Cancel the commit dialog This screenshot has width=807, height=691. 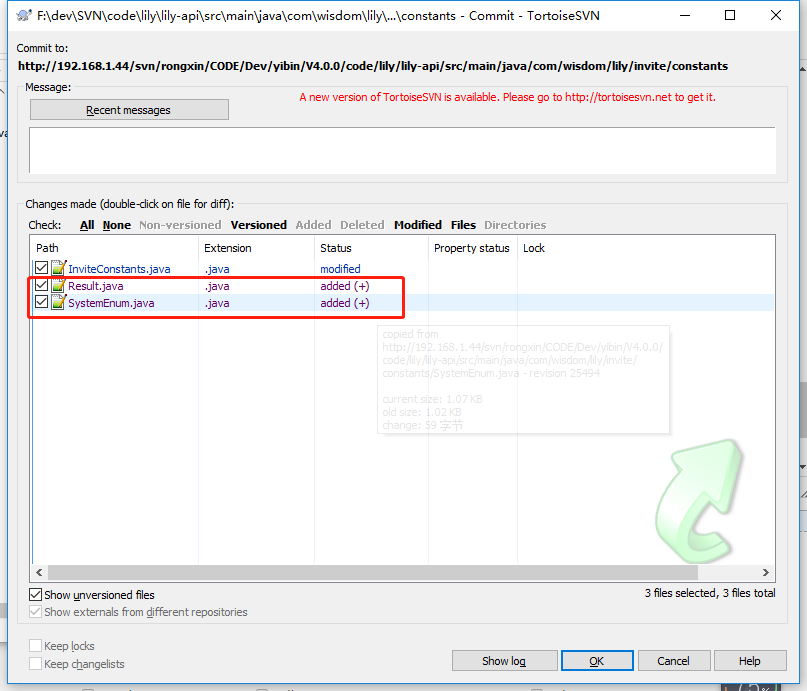pyautogui.click(x=674, y=661)
